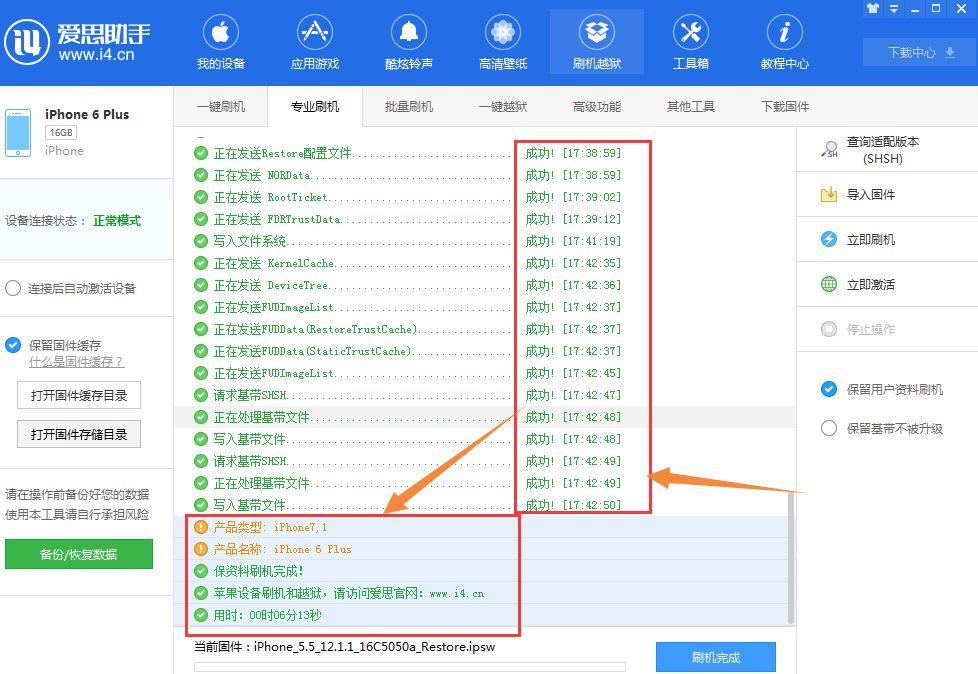Click the green check icon beside 写入文件系统
Viewport: 978px width, 674px height.
point(201,241)
